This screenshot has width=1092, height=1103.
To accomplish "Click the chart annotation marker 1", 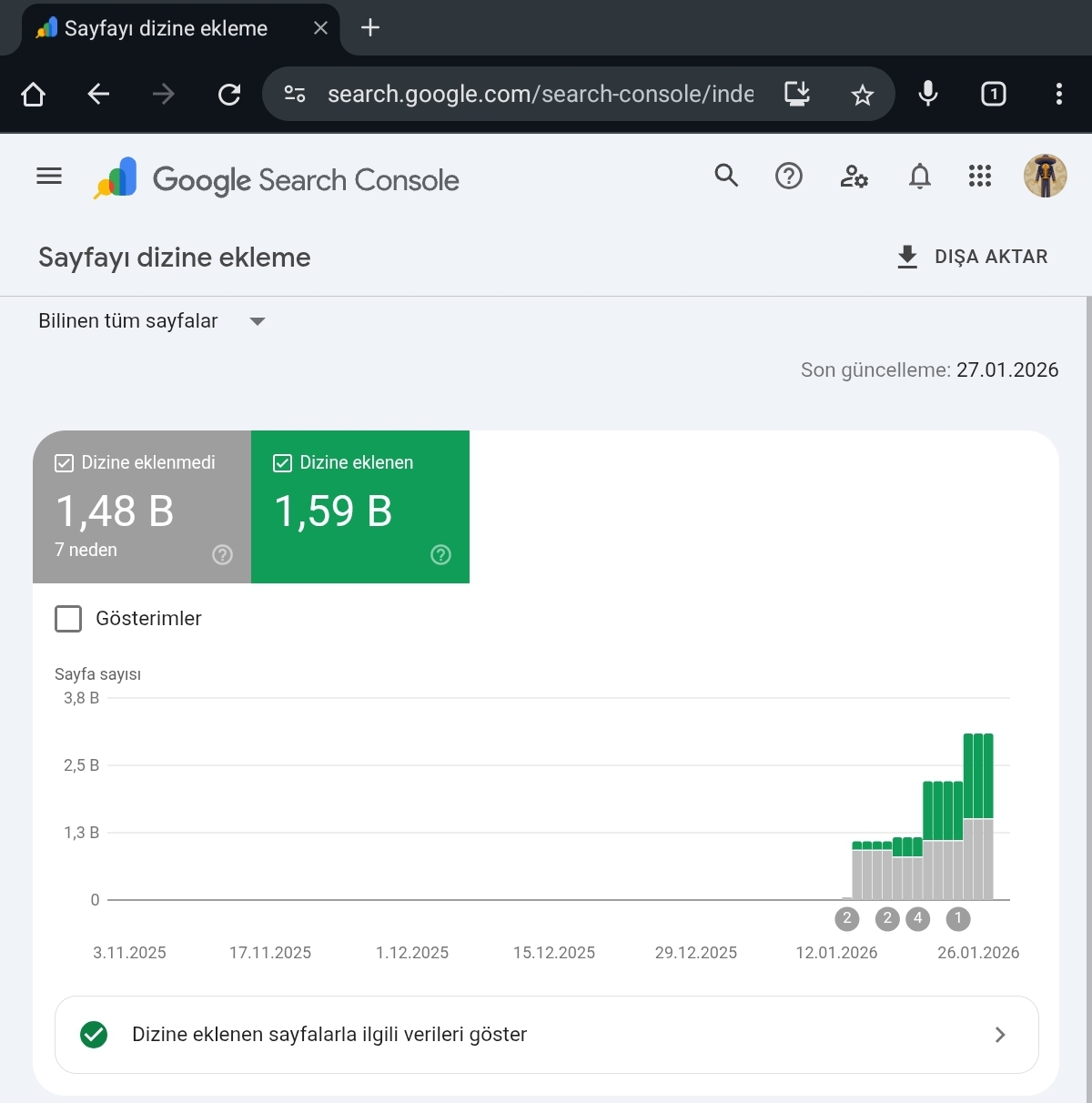I will point(958,918).
